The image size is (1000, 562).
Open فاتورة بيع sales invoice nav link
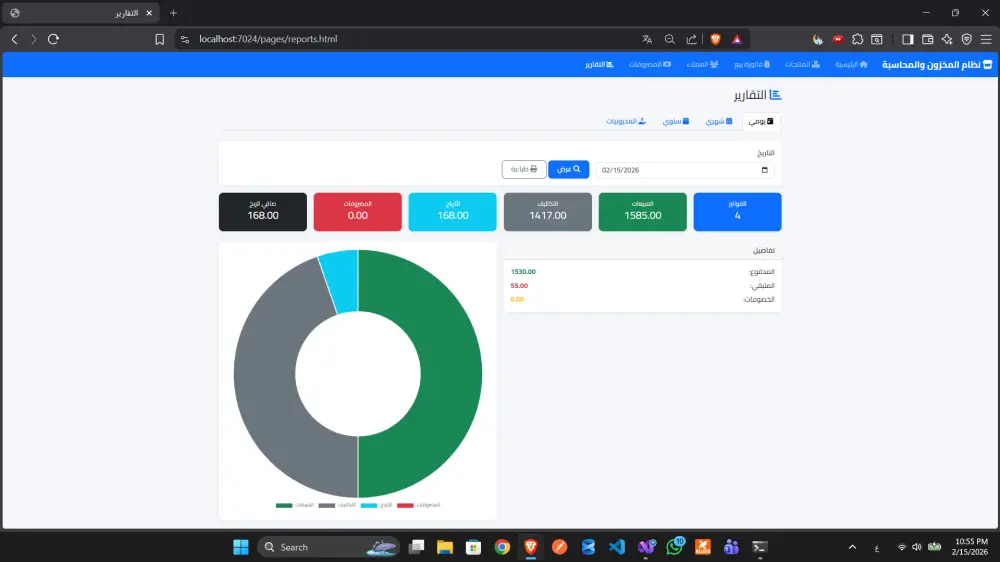click(752, 64)
